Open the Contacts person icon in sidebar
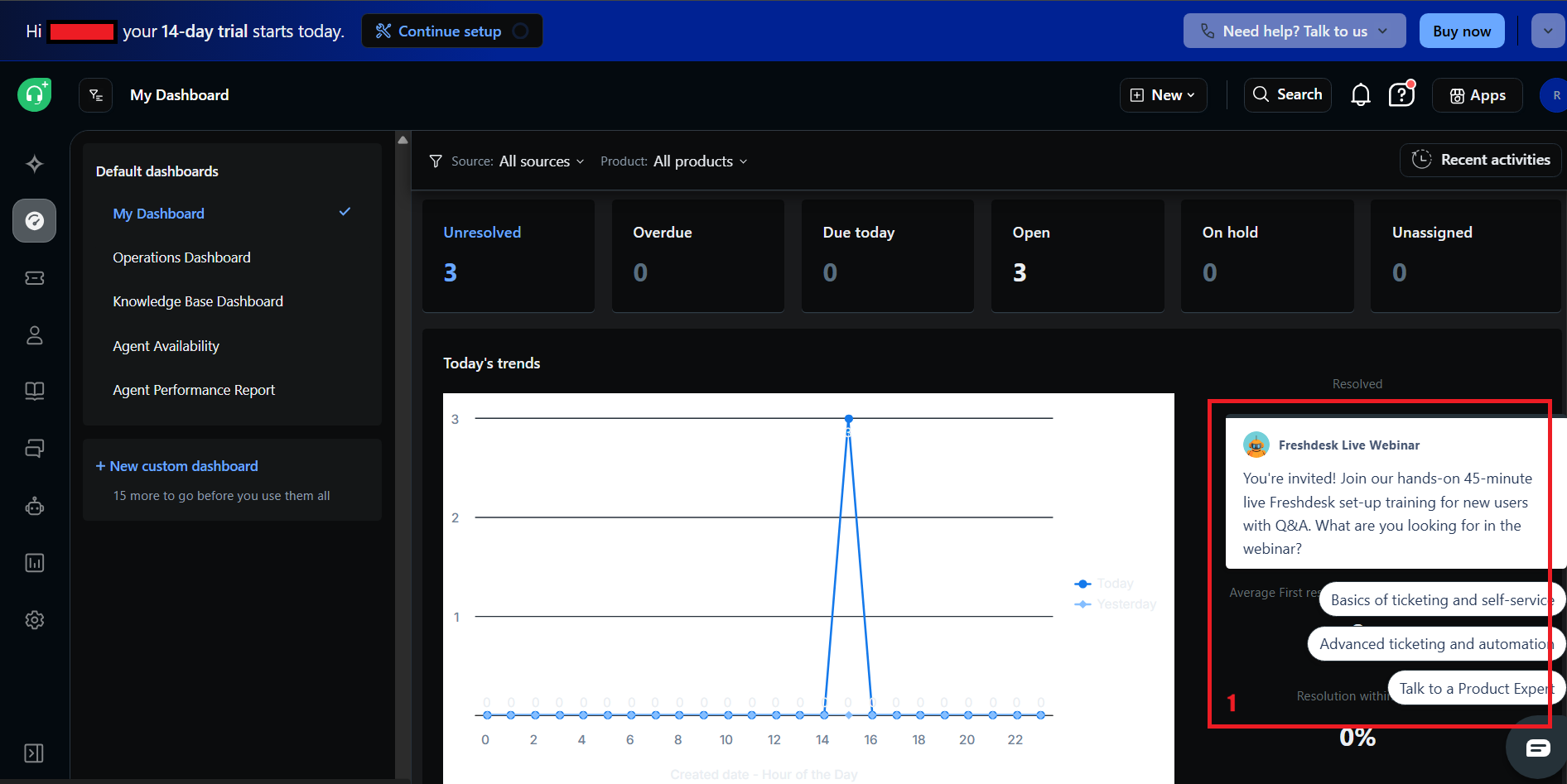 point(35,335)
